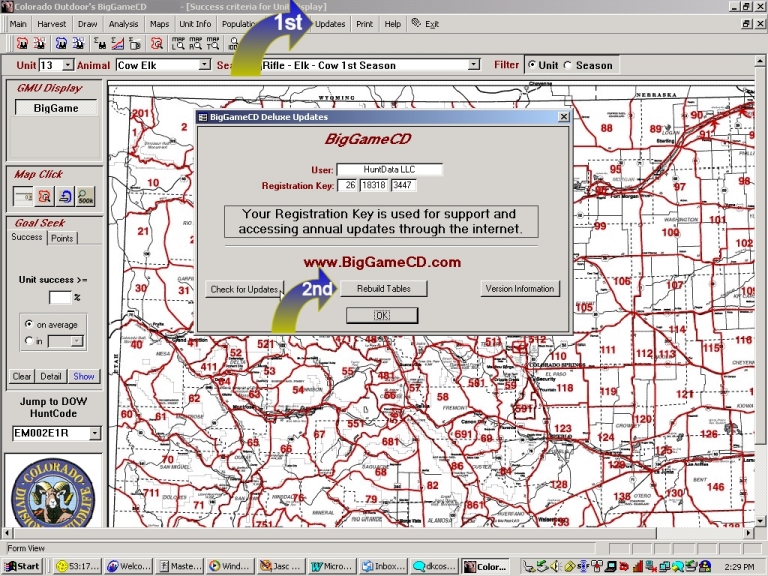Switch to the Jasc taskbar item
The height and width of the screenshot is (576, 768).
[x=281, y=566]
